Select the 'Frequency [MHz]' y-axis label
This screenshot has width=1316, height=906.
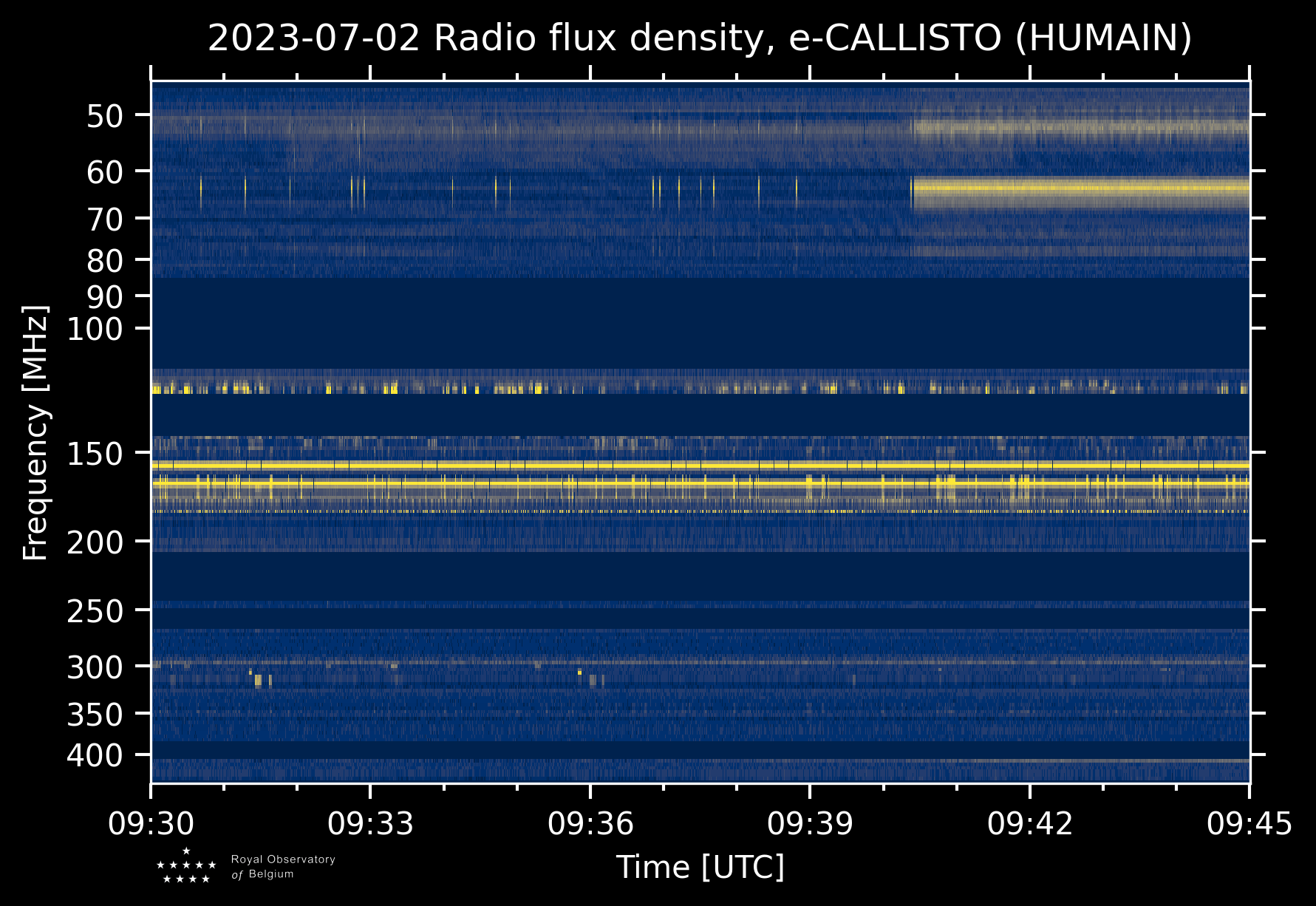pos(35,432)
